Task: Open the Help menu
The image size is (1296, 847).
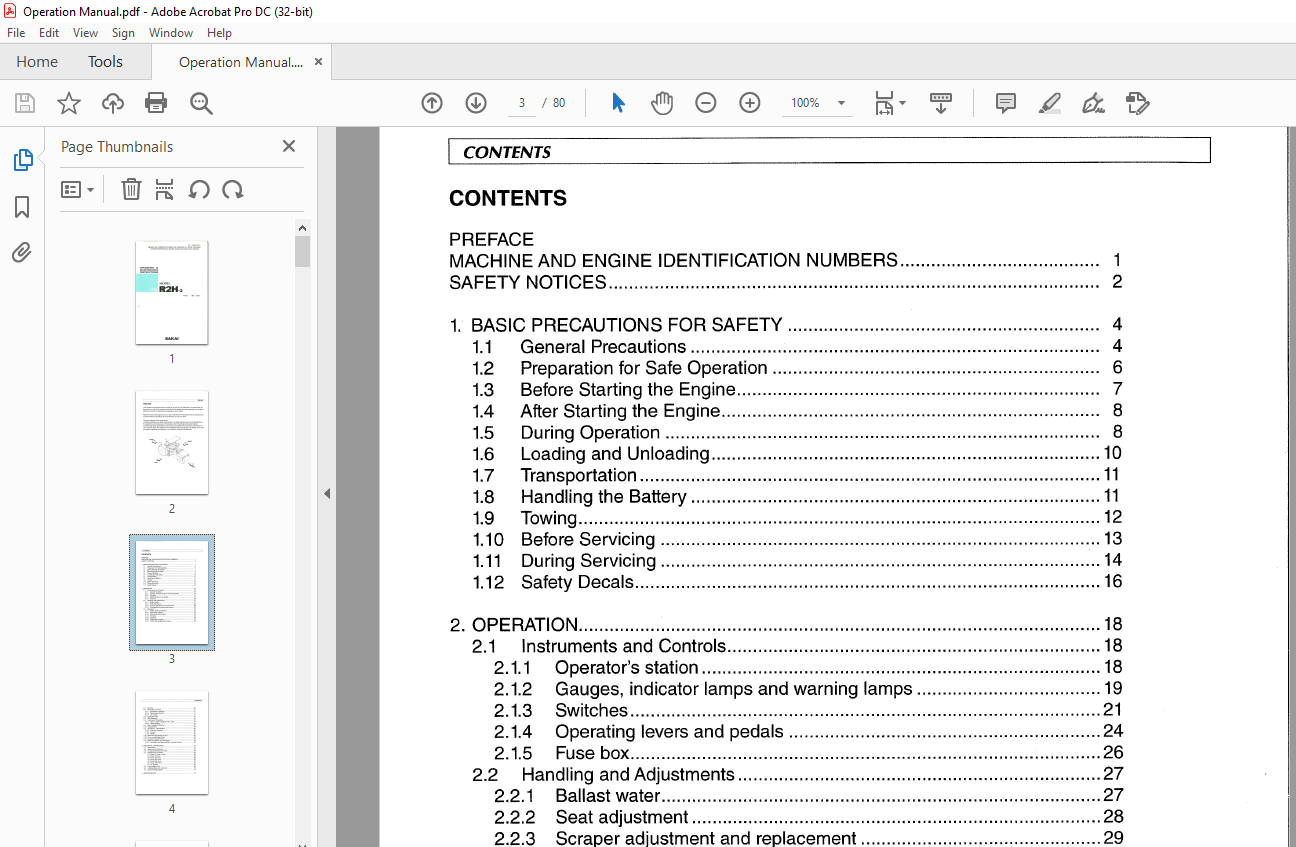Action: (219, 33)
